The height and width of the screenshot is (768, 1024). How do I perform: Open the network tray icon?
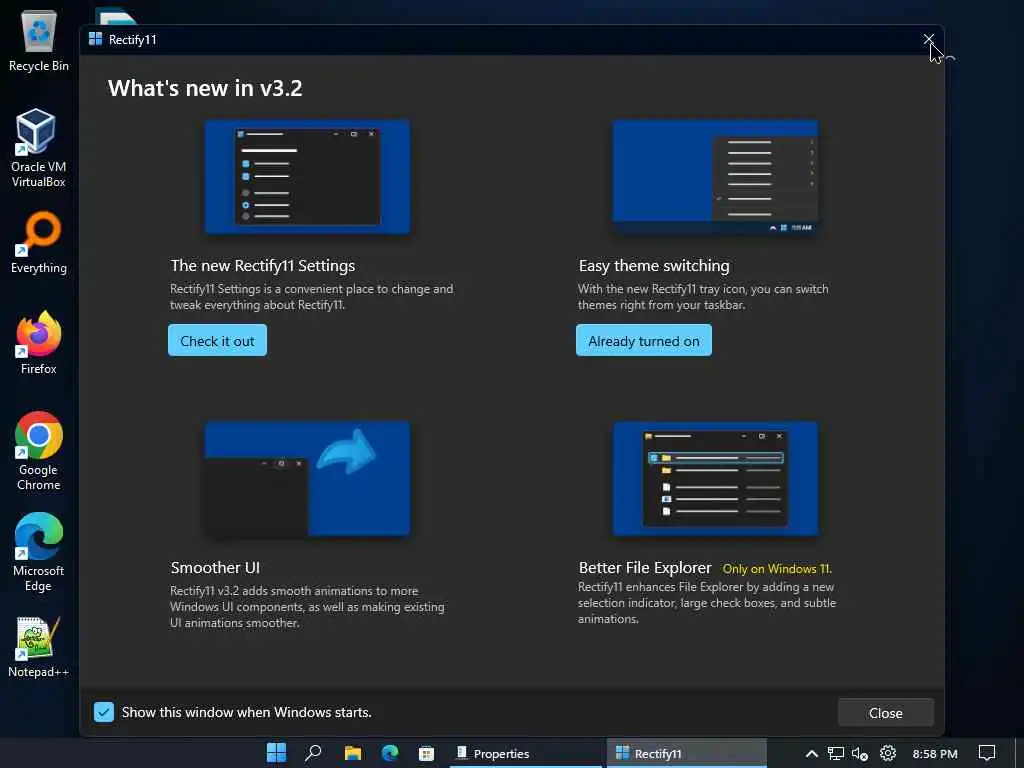836,754
